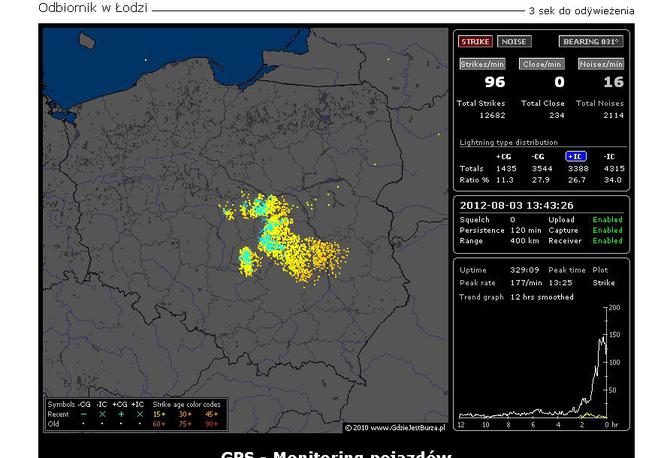Click the Total Strikes value 12682

(492, 115)
